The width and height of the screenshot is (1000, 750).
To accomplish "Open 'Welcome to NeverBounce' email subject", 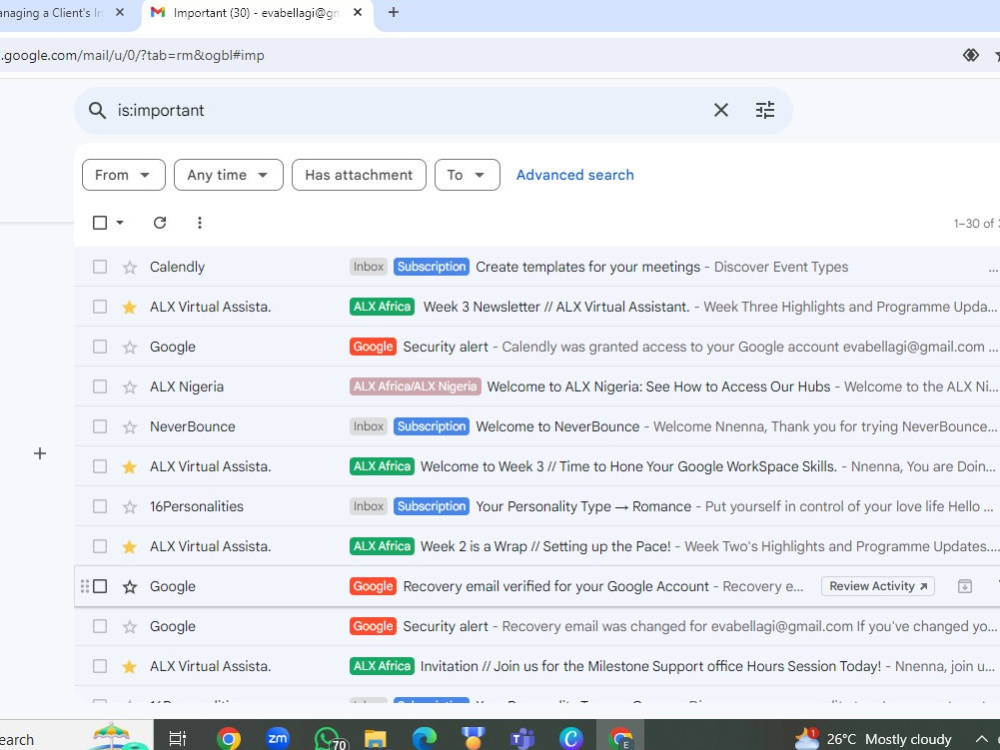I will pyautogui.click(x=557, y=426).
